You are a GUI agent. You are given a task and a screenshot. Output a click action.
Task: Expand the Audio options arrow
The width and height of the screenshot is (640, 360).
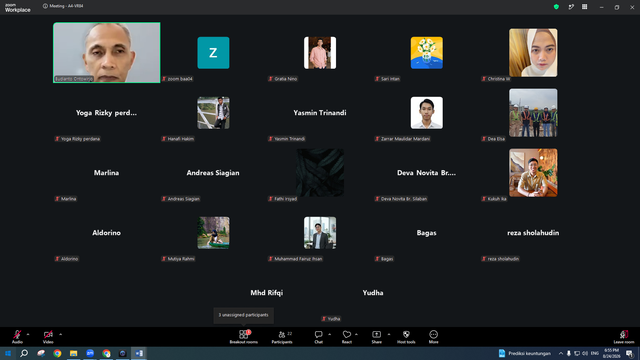(28, 334)
